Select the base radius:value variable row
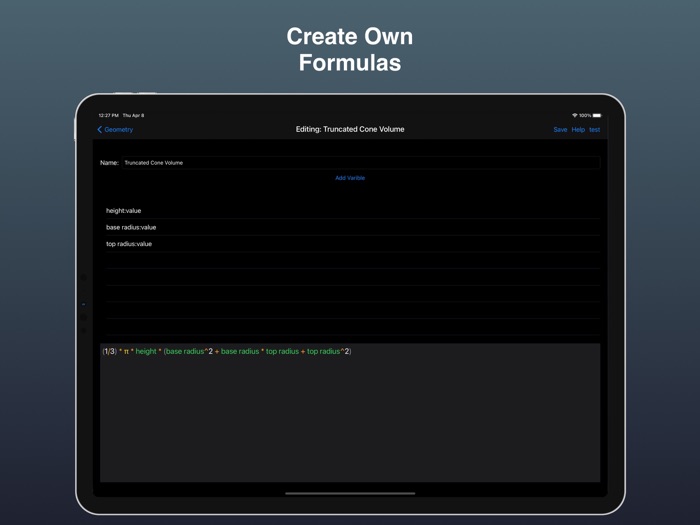 pos(353,227)
